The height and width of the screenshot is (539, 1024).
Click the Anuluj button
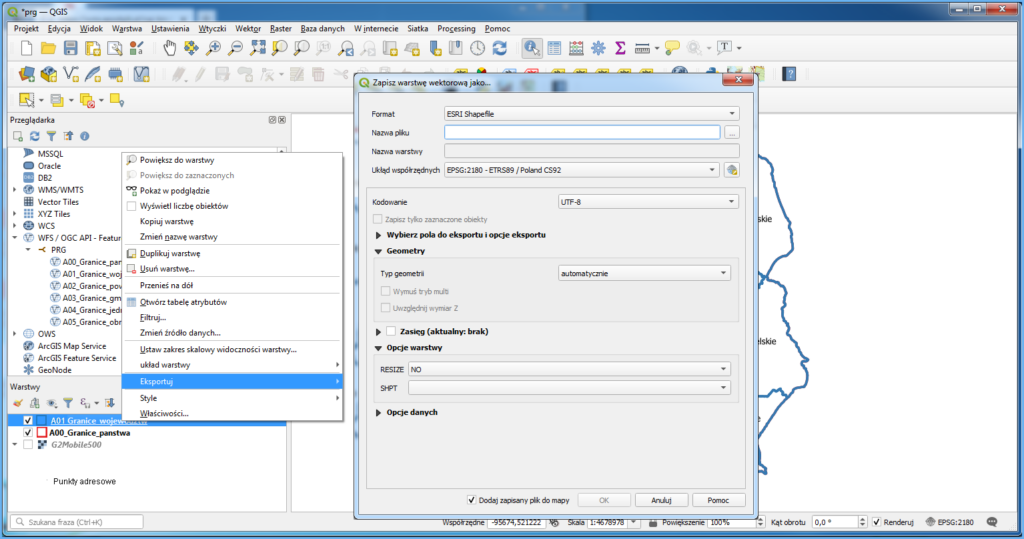(661, 499)
